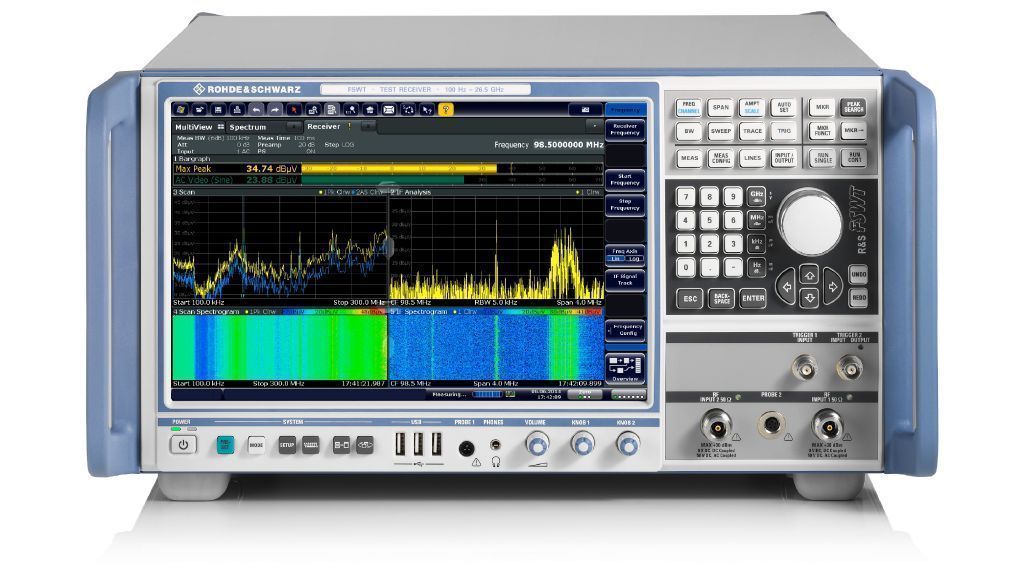Open the tab list dropdown arrow

593,127
